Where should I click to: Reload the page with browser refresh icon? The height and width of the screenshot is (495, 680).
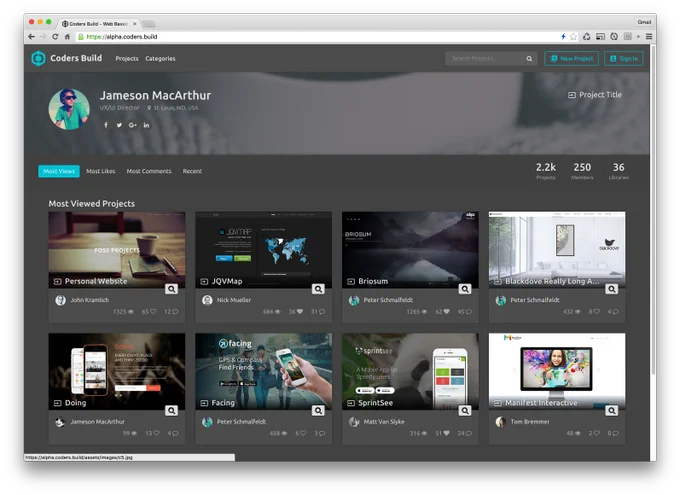point(55,36)
